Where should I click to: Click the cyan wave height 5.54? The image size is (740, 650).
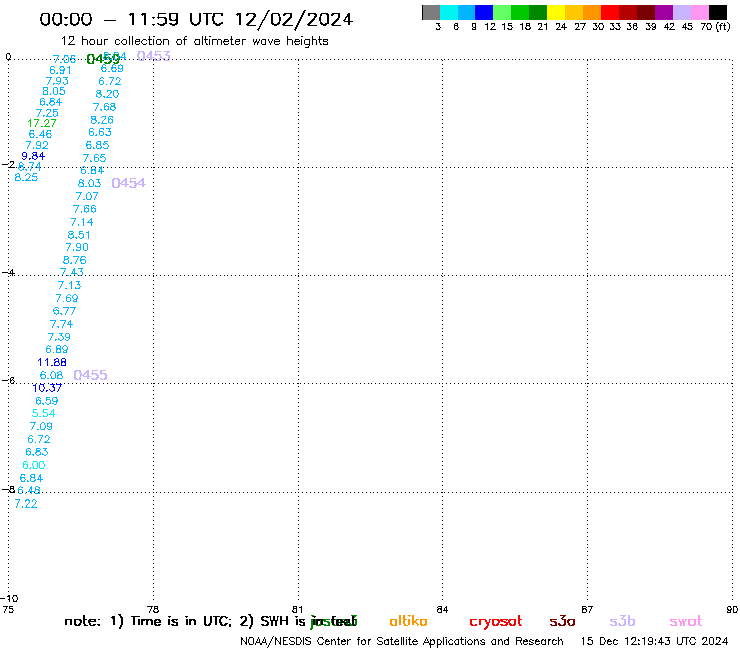pyautogui.click(x=43, y=414)
